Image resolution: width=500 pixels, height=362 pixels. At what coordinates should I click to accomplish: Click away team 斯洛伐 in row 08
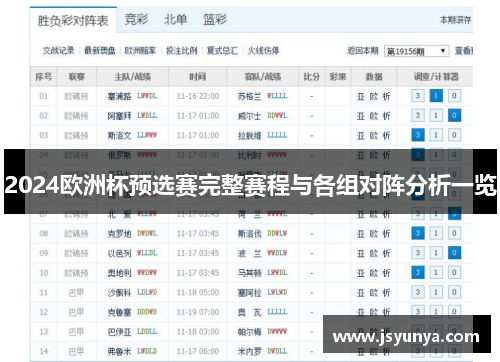pos(249,234)
